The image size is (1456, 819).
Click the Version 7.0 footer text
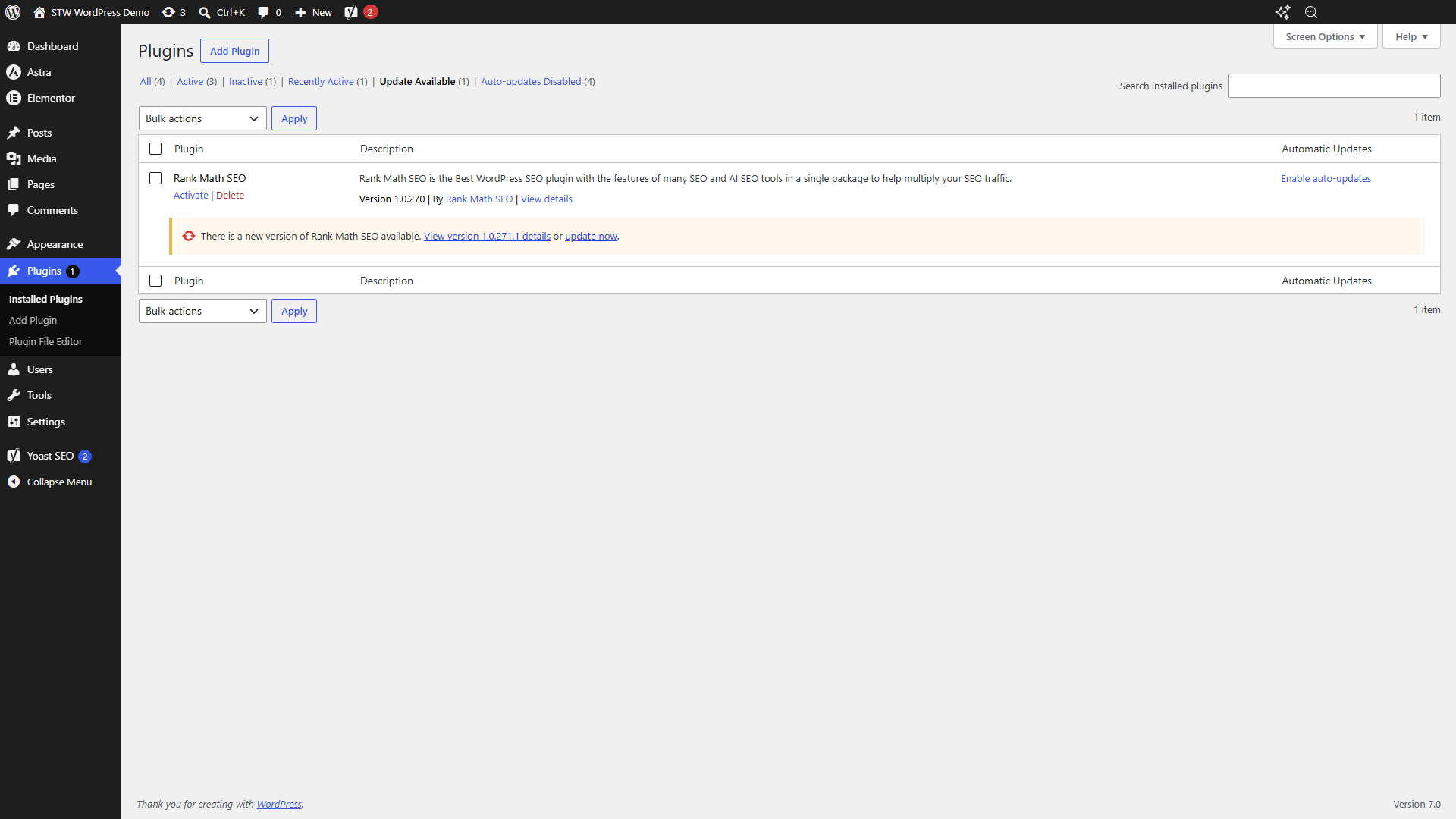click(1417, 804)
